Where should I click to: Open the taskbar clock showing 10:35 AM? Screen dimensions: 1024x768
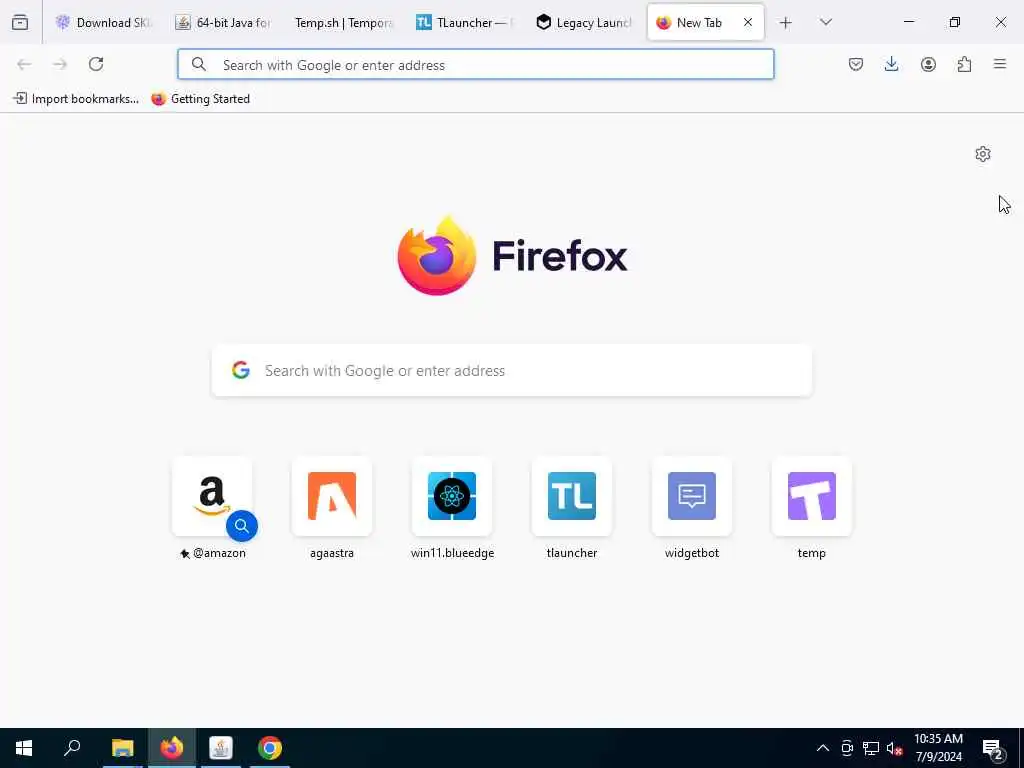(938, 748)
